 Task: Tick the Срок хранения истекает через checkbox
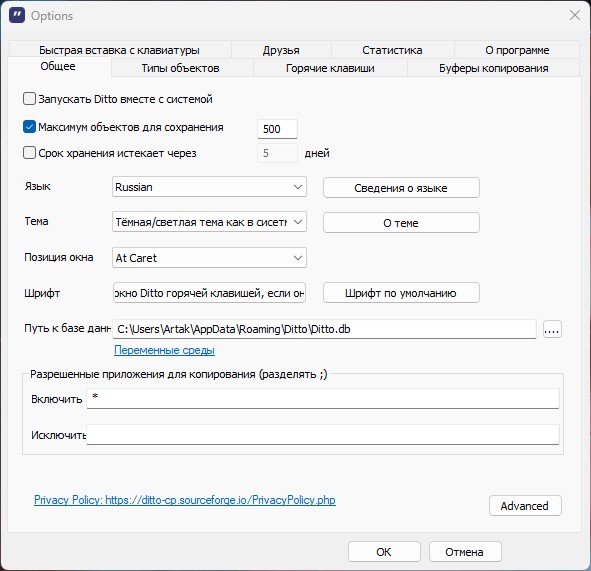click(x=29, y=153)
